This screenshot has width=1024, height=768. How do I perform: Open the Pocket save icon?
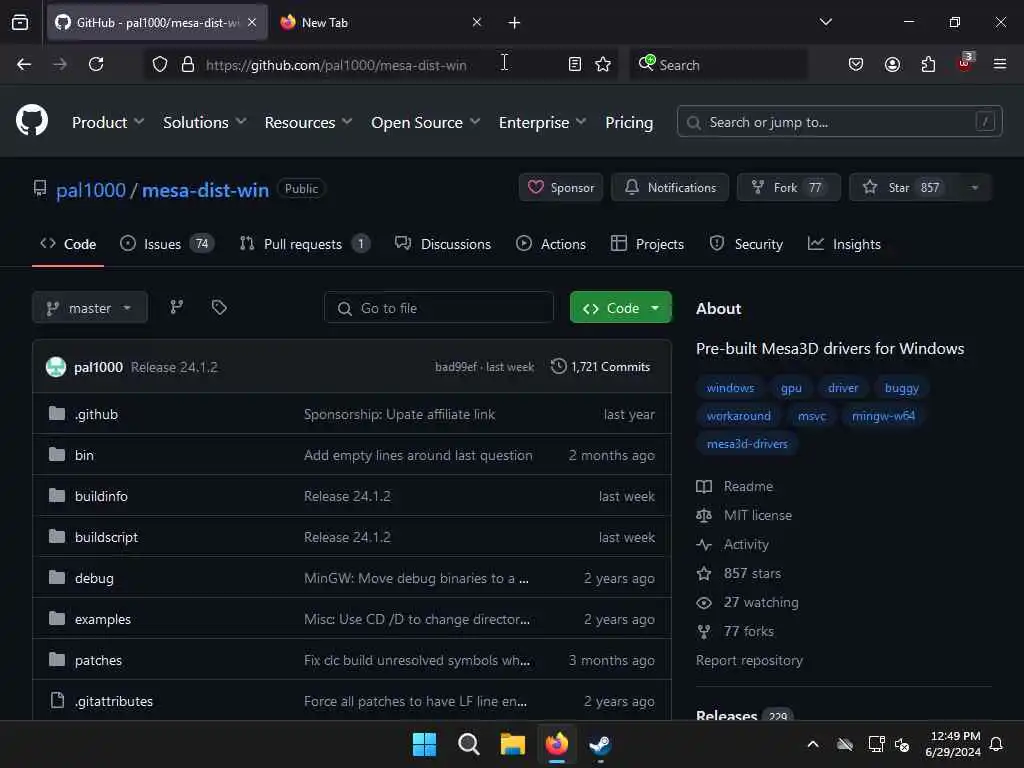tap(856, 64)
